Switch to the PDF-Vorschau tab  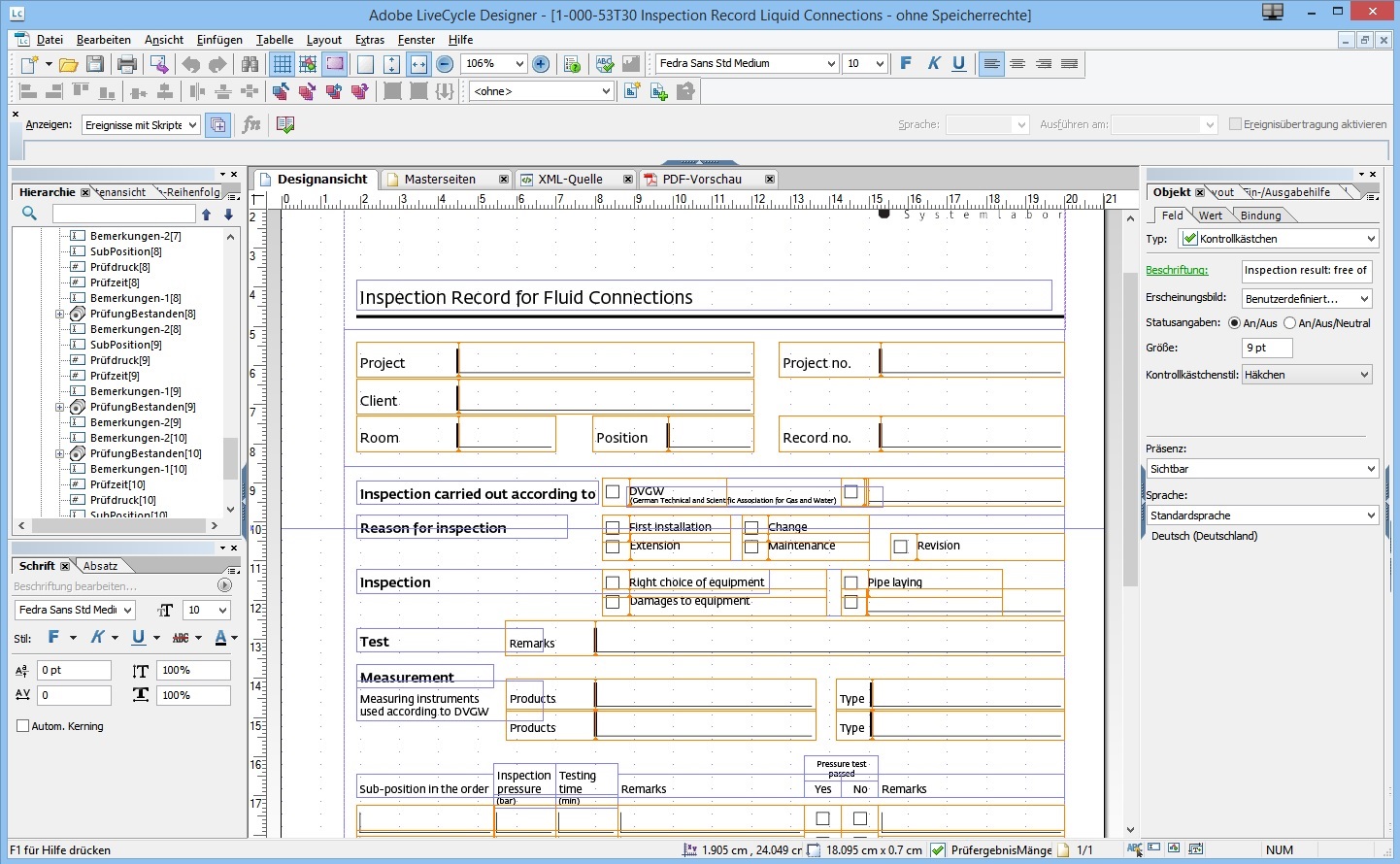pos(701,180)
